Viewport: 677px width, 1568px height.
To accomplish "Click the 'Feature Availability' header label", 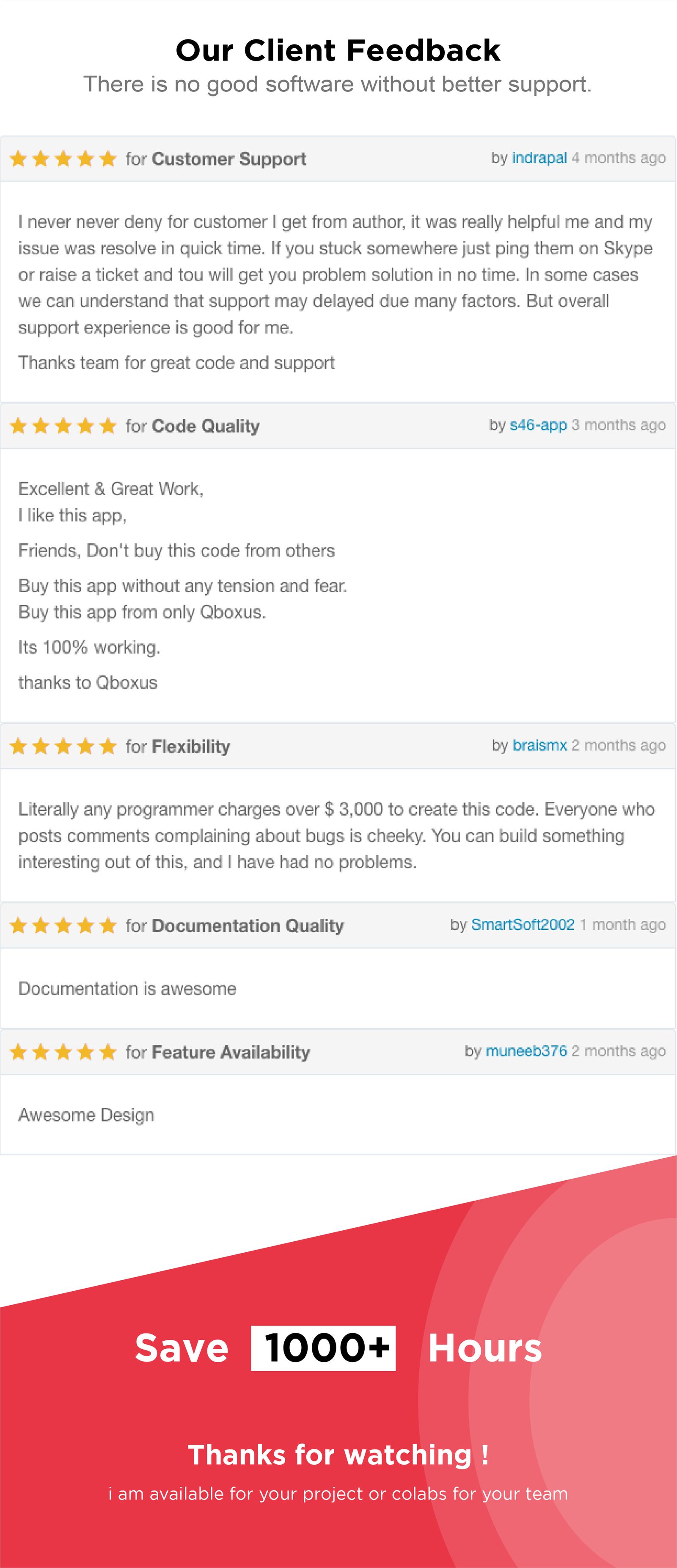I will pyautogui.click(x=231, y=1052).
